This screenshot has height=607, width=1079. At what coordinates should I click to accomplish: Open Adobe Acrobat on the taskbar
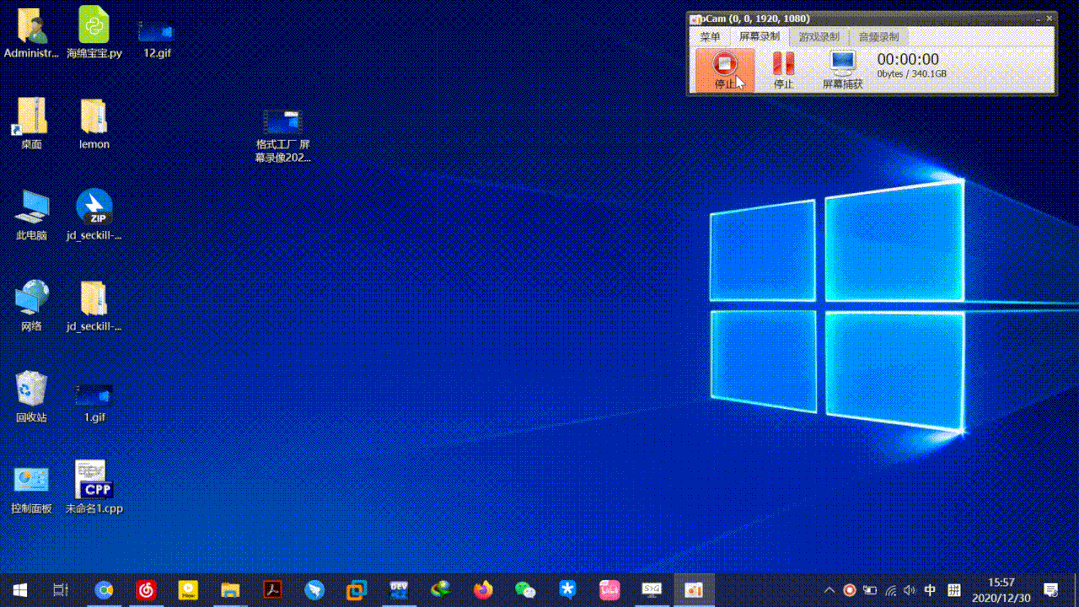tap(273, 590)
